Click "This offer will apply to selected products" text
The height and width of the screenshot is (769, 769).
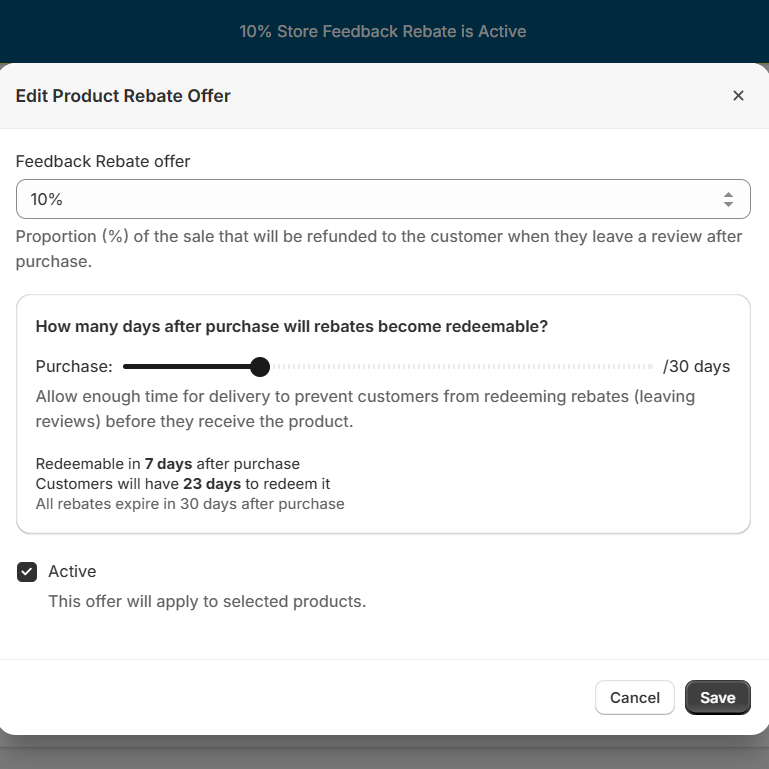click(x=207, y=602)
